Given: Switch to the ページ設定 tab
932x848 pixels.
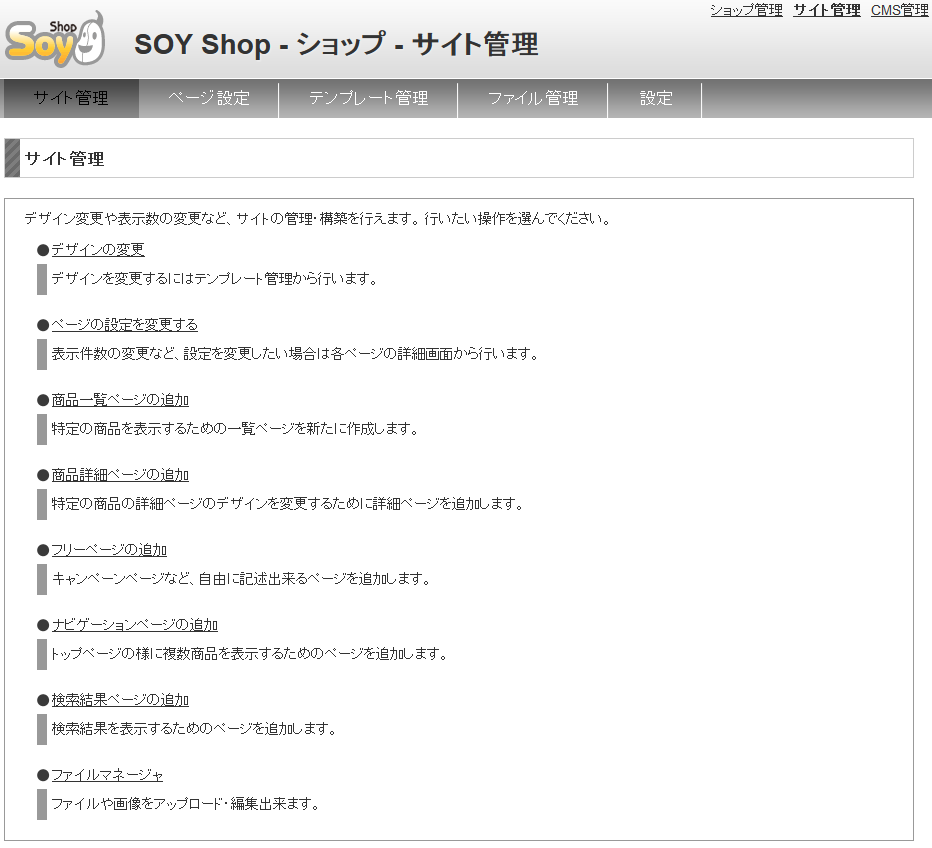Looking at the screenshot, I should [x=209, y=98].
